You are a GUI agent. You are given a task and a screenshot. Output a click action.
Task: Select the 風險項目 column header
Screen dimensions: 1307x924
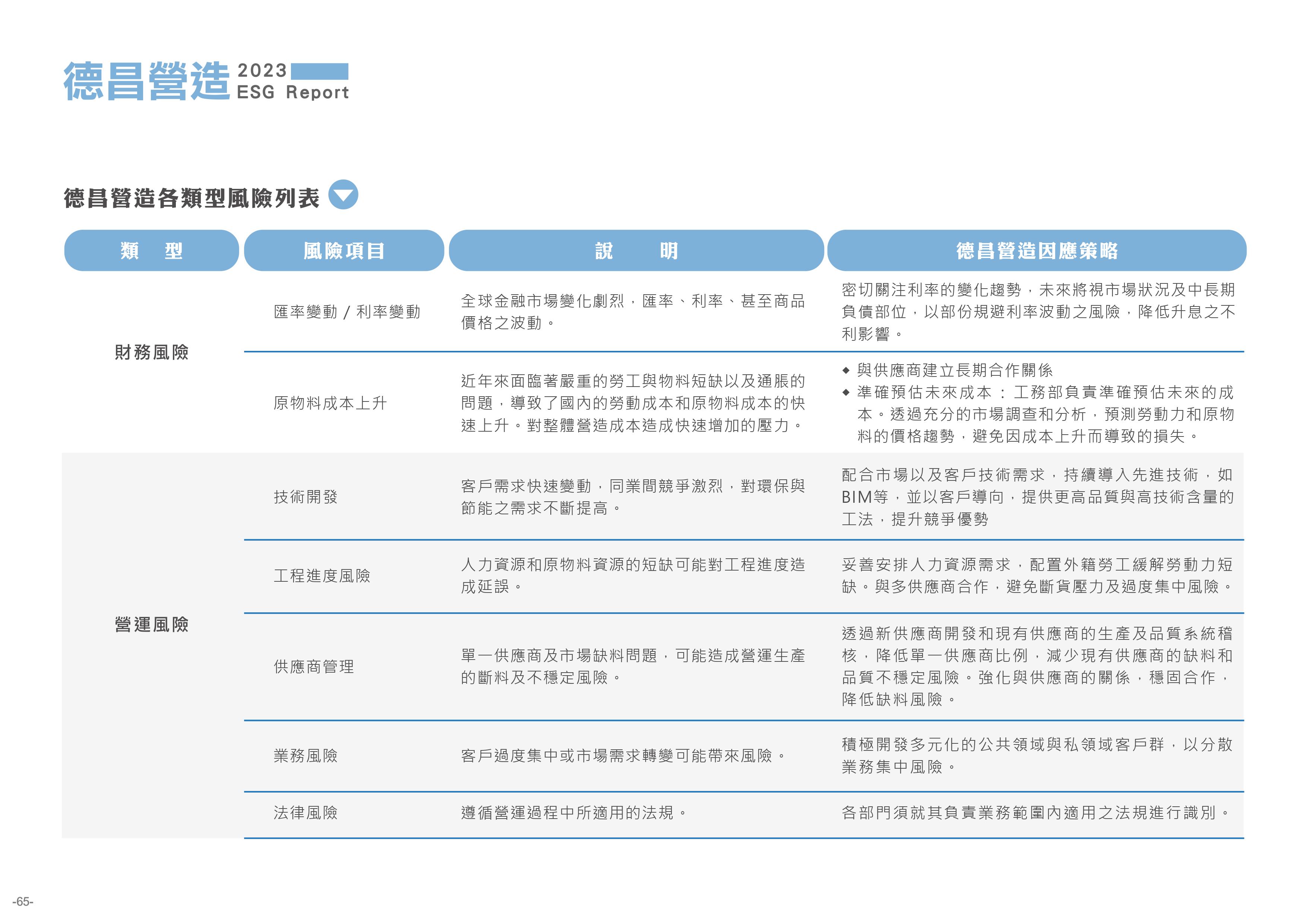click(344, 250)
